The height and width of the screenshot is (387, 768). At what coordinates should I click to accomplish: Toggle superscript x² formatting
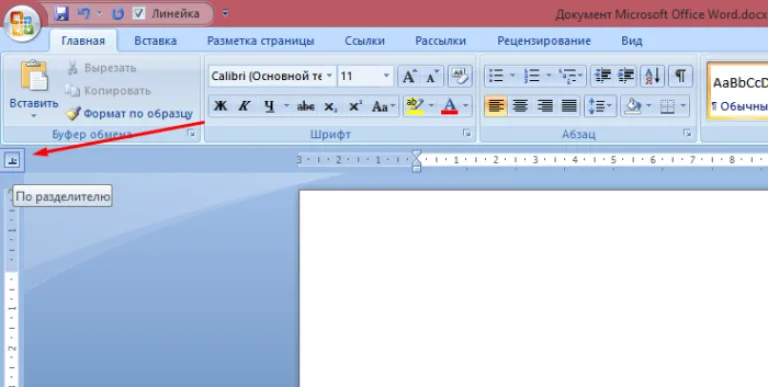pos(356,106)
